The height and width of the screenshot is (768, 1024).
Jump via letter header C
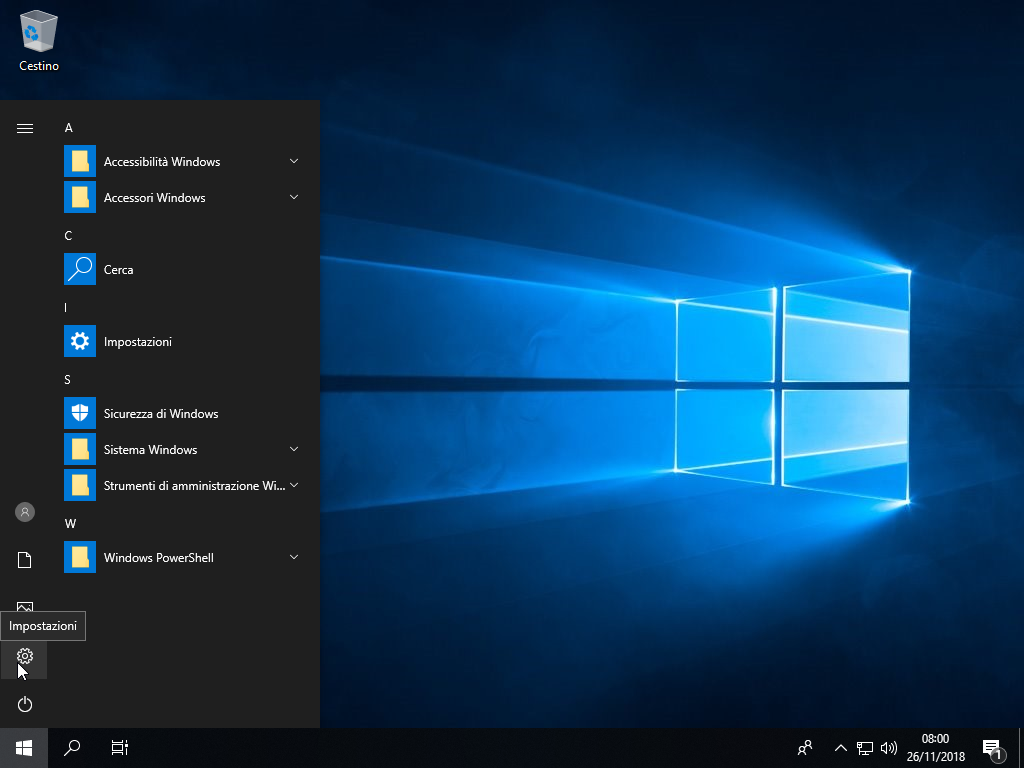[x=69, y=236]
